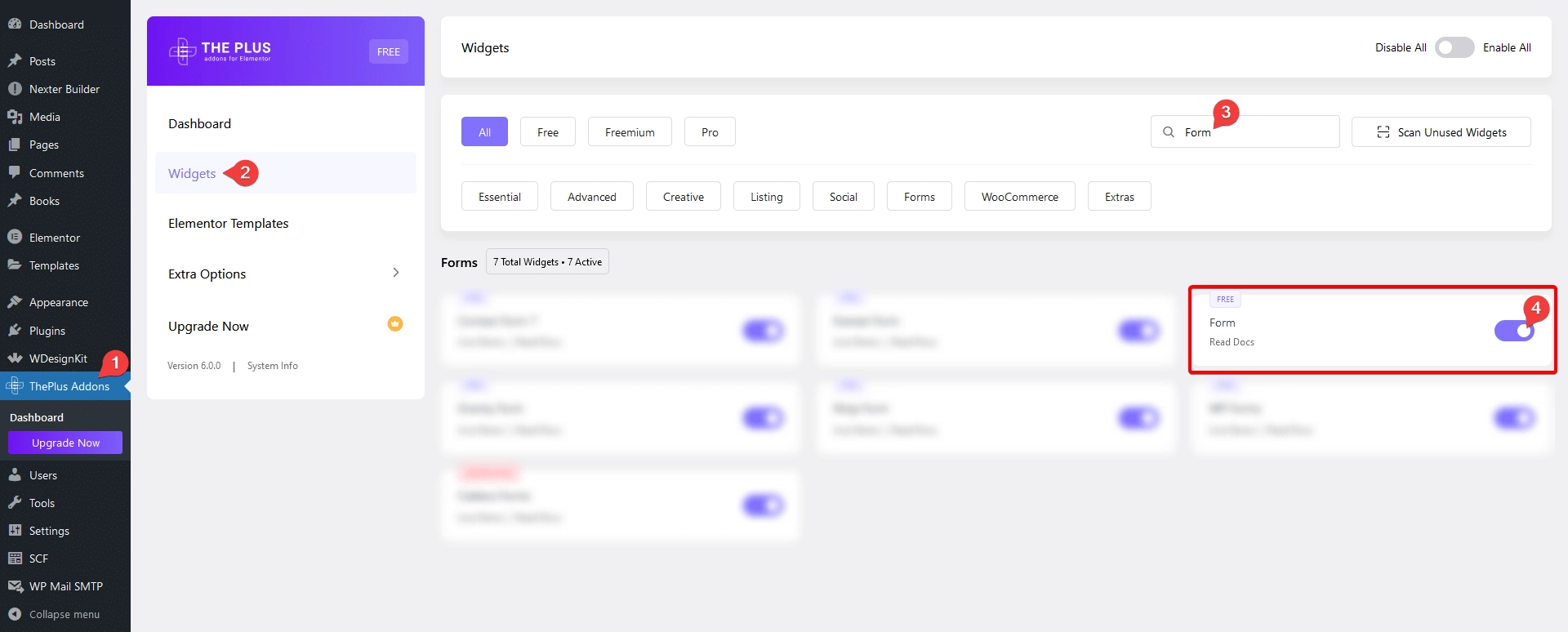The width and height of the screenshot is (1568, 632).
Task: Toggle the third-row widget switch
Action: pos(764,505)
